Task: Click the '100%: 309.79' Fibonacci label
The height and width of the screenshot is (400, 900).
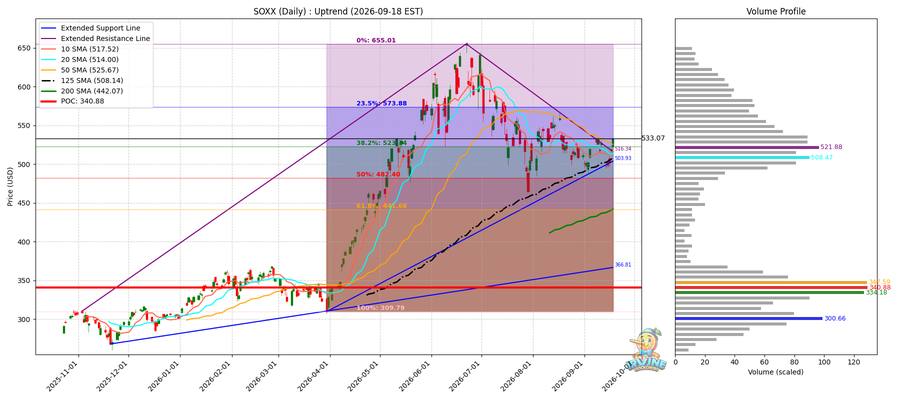Action: 381,308
